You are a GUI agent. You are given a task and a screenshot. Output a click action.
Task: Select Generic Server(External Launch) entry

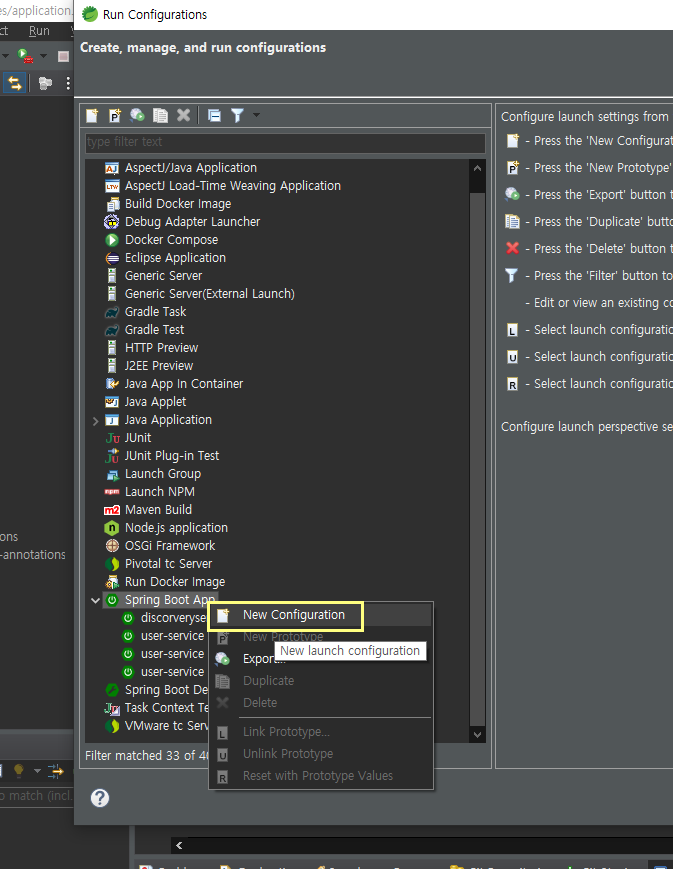click(210, 294)
